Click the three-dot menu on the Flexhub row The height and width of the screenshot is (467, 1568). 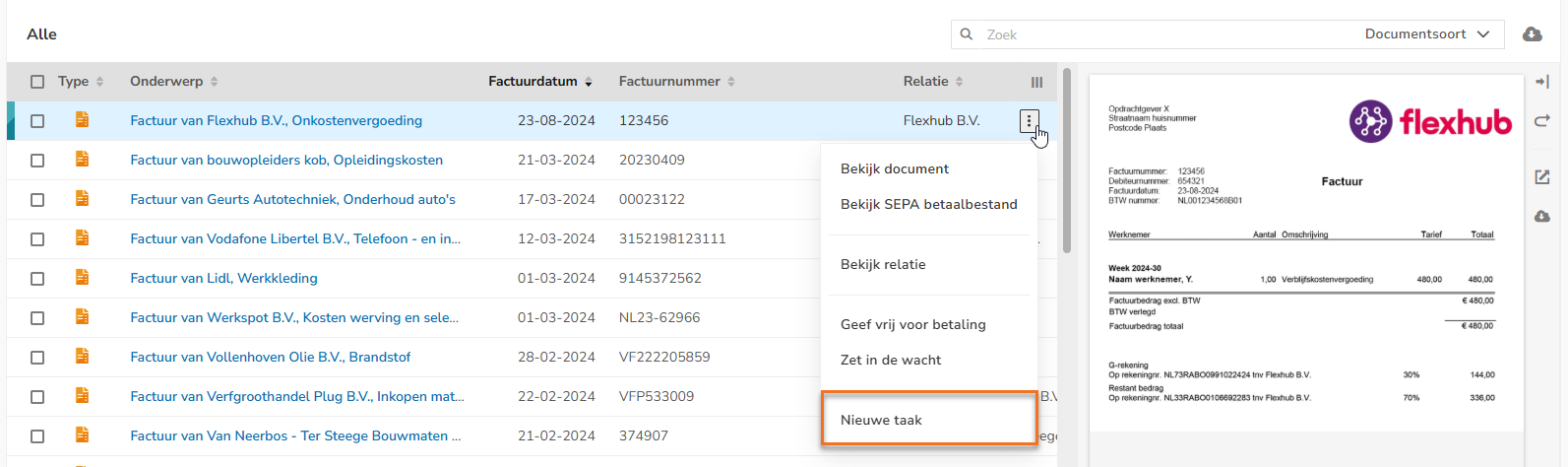pyautogui.click(x=1029, y=121)
